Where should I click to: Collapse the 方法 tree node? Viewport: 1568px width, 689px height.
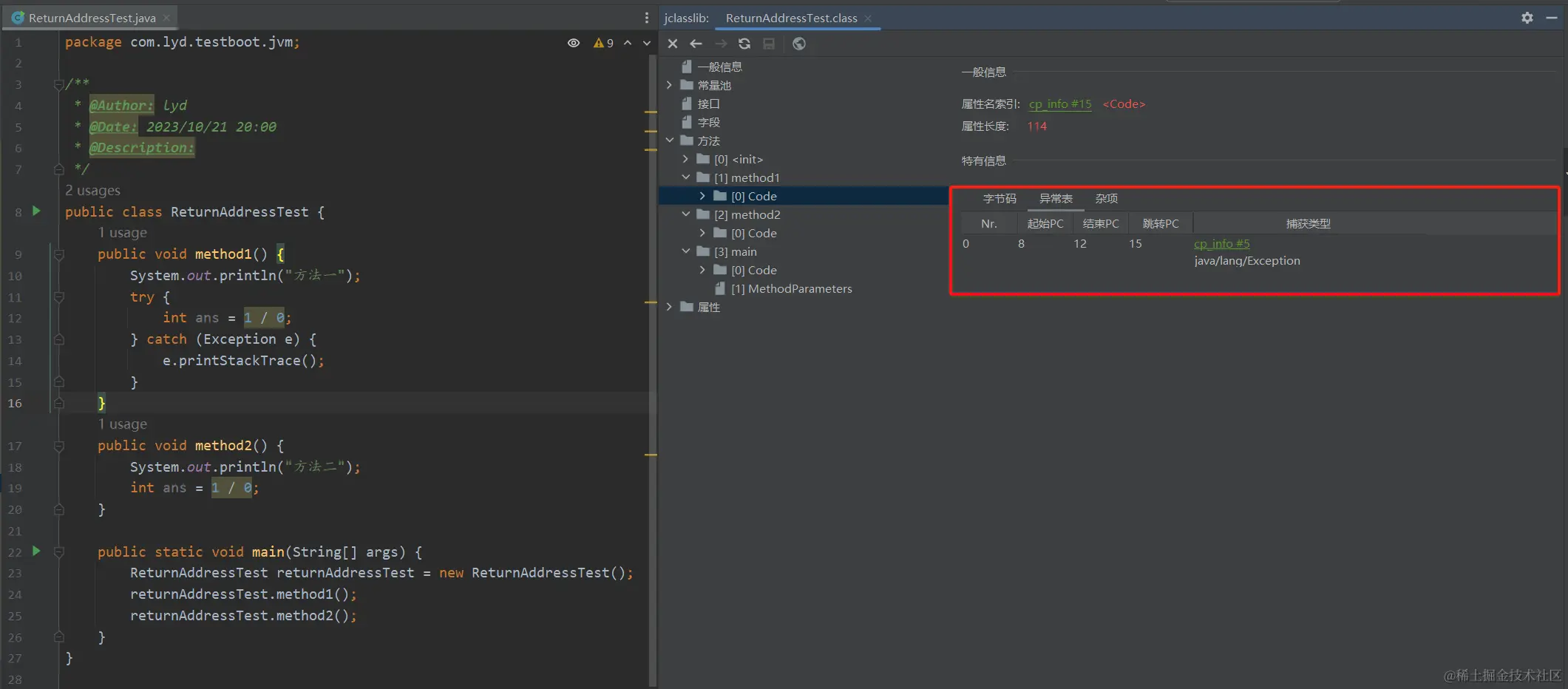(x=669, y=140)
